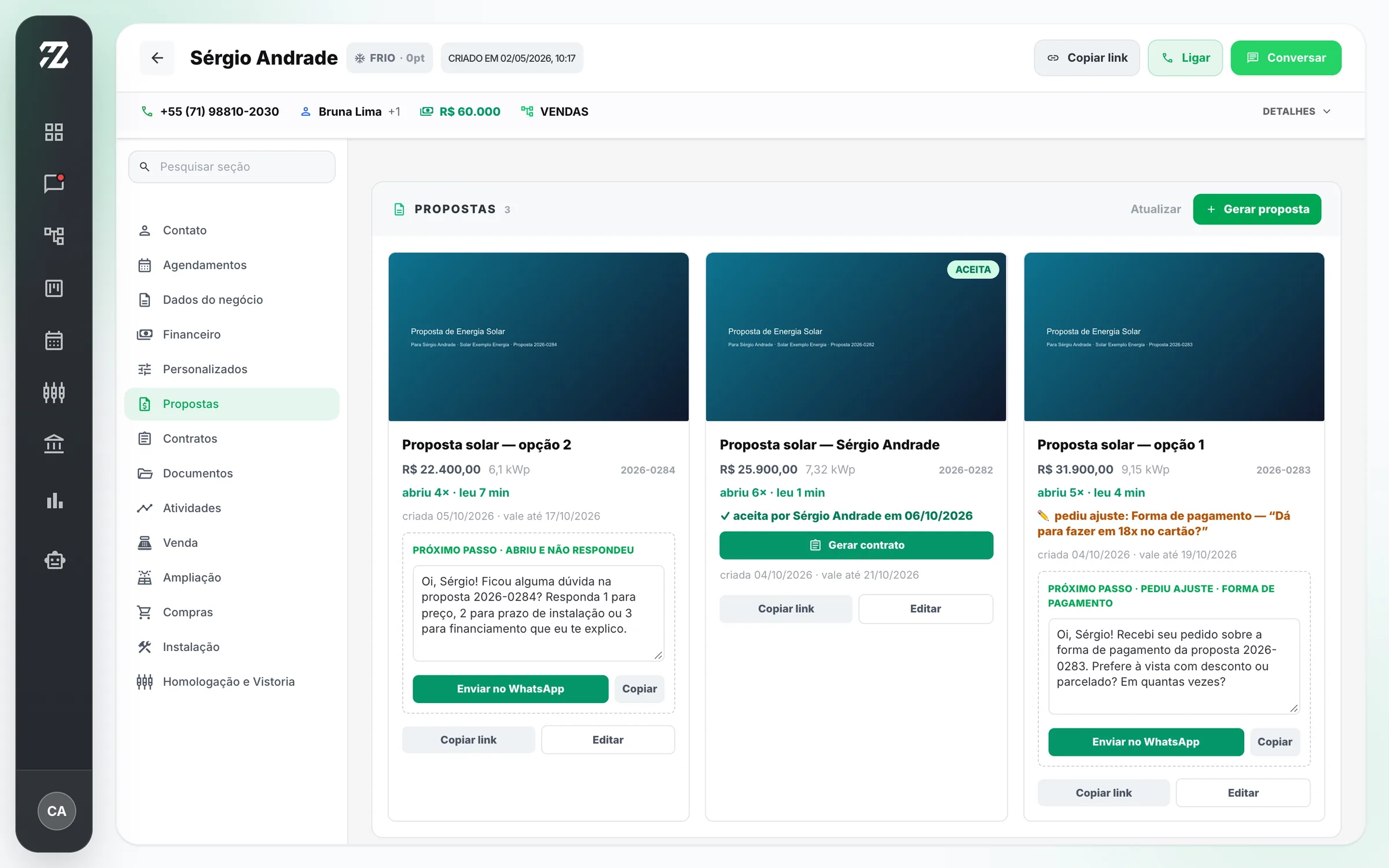Open the calendar icon in dark sidebar
1389x868 pixels.
click(54, 340)
